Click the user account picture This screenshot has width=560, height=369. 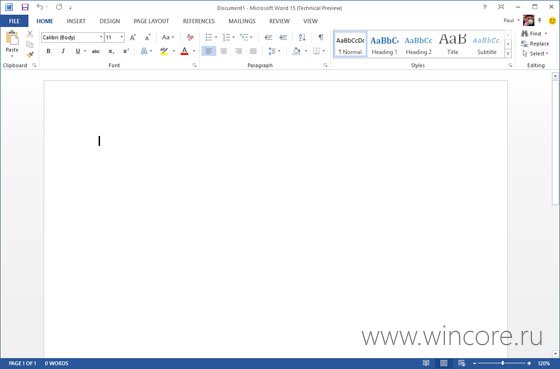point(529,20)
